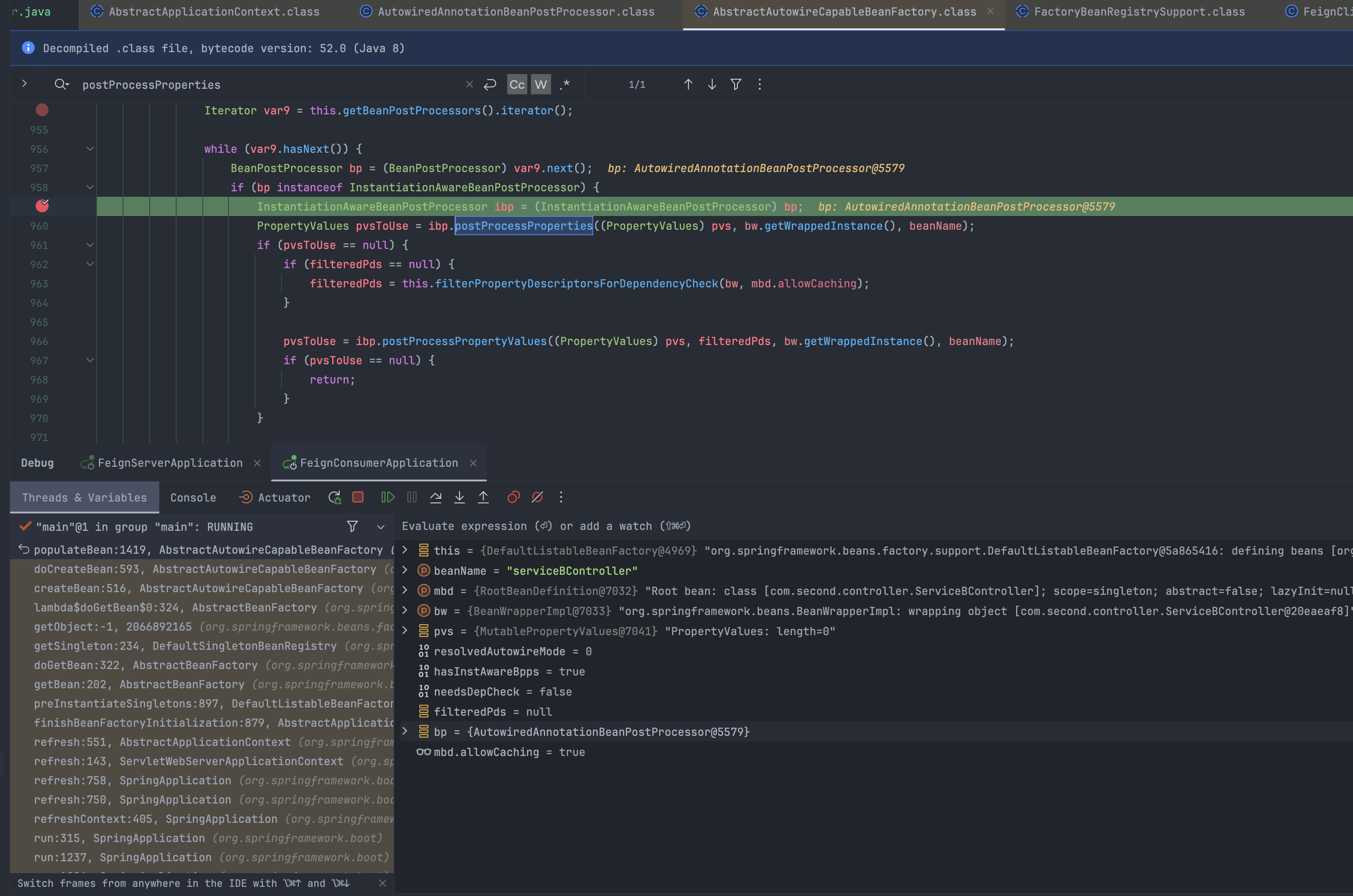The image size is (1353, 896).
Task: Open the thread selector dropdown arrow
Action: pos(381,527)
